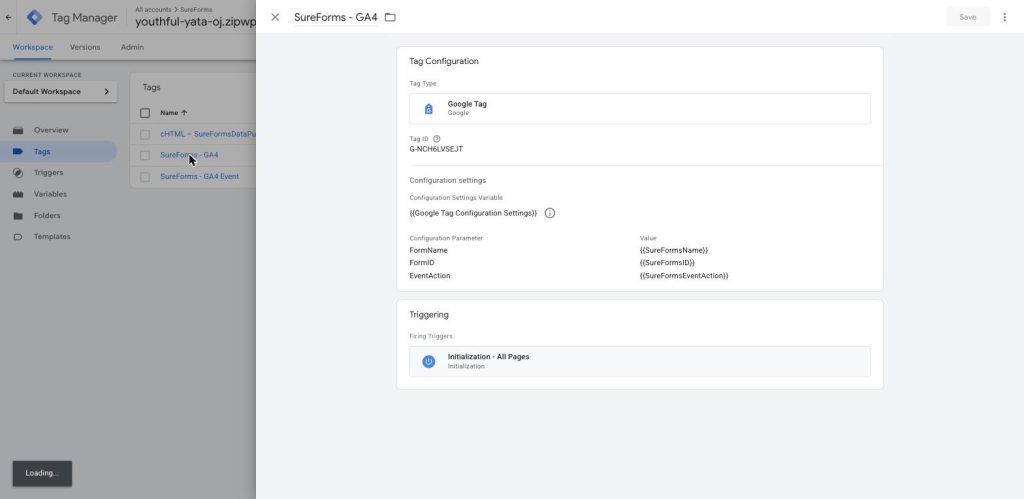Viewport: 1024px width, 499px height.
Task: Click the Triggers sidebar icon
Action: coord(18,172)
